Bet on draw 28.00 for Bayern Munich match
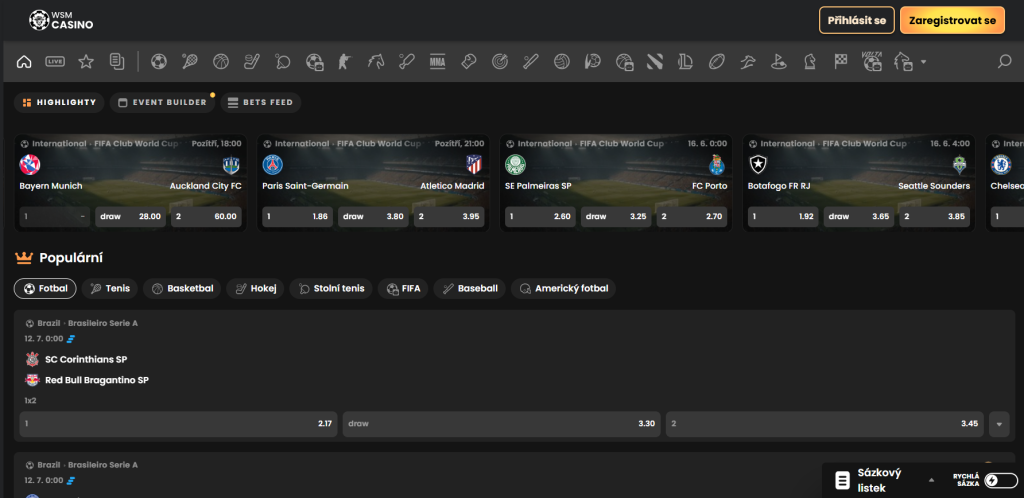The width and height of the screenshot is (1024, 498). tap(131, 217)
